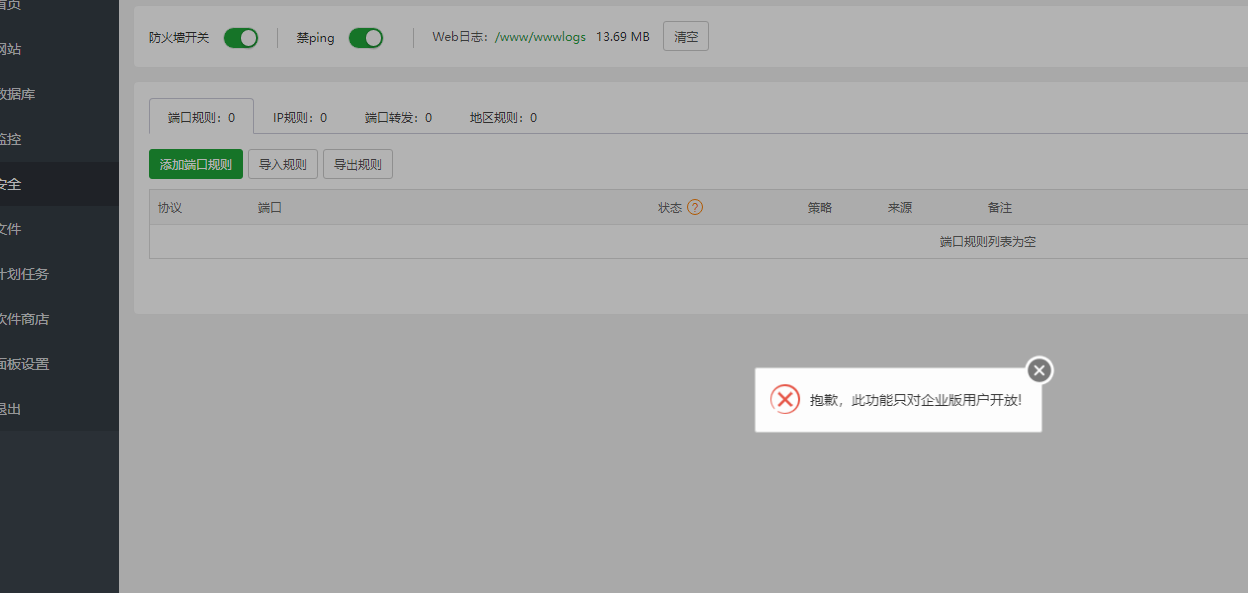Viewport: 1248px width, 593px height.
Task: Click the 状态 column help question-mark icon
Action: [696, 207]
